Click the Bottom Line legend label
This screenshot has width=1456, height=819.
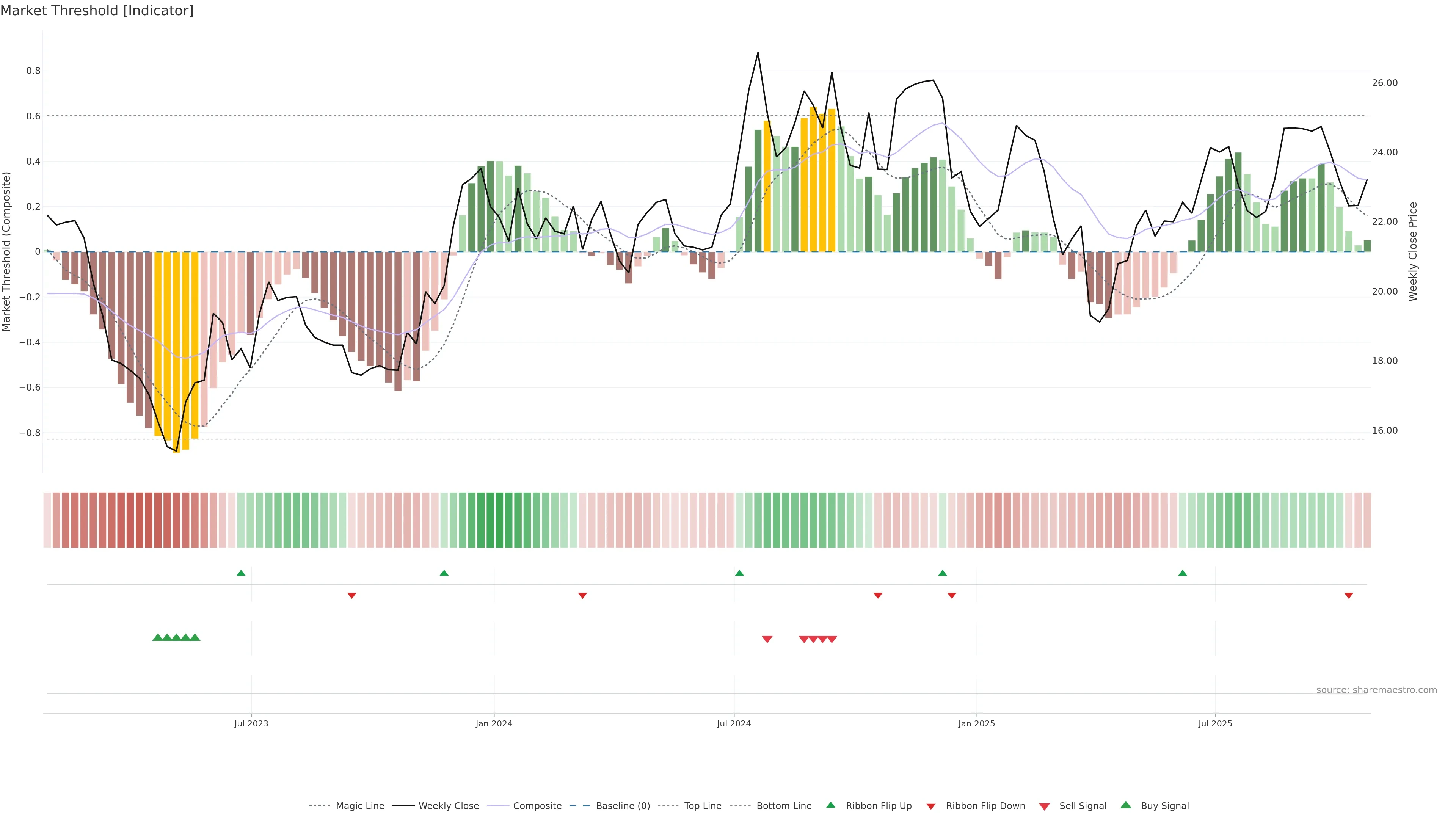[x=783, y=806]
